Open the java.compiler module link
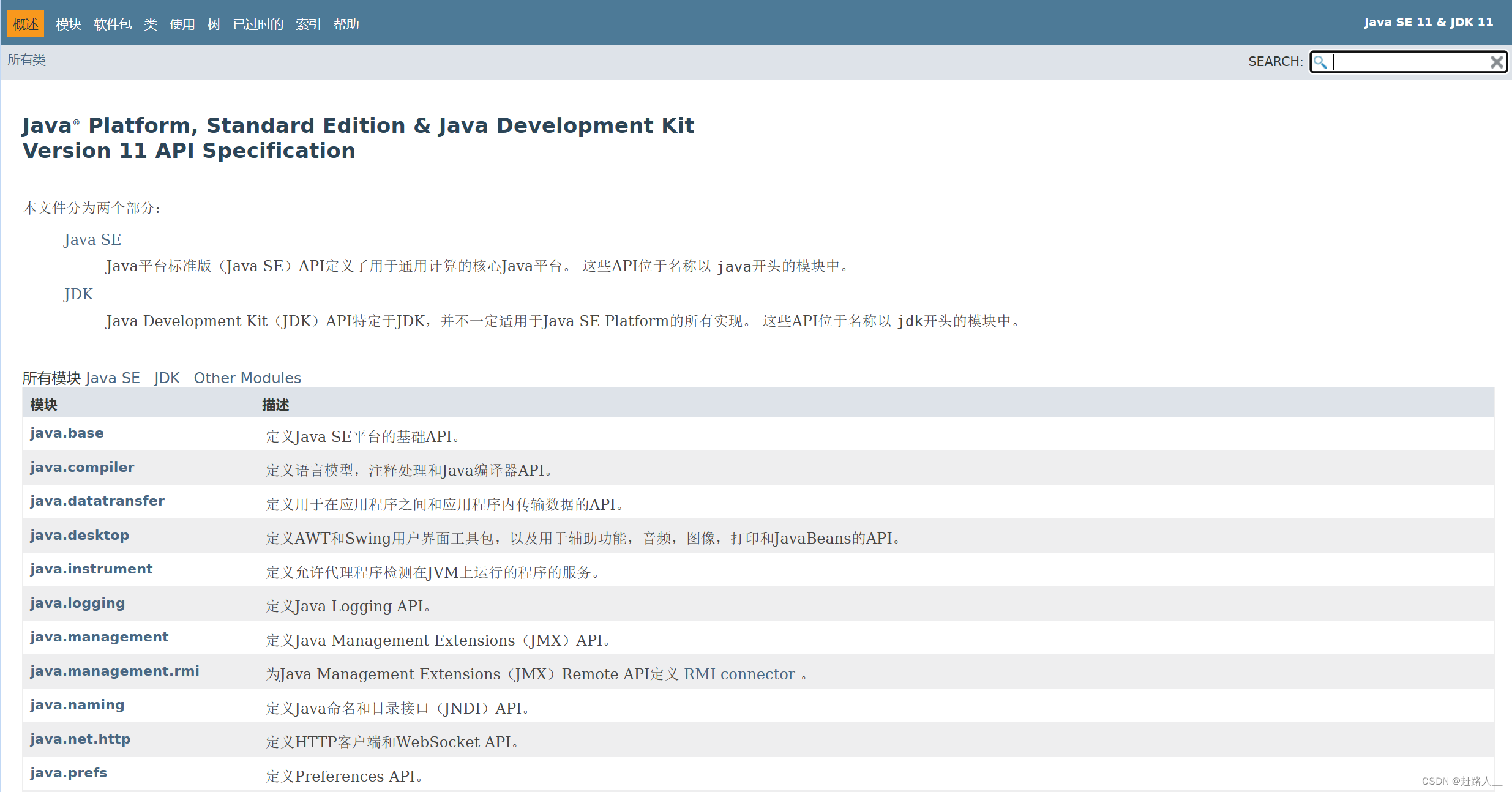This screenshot has height=792, width=1512. click(x=82, y=467)
